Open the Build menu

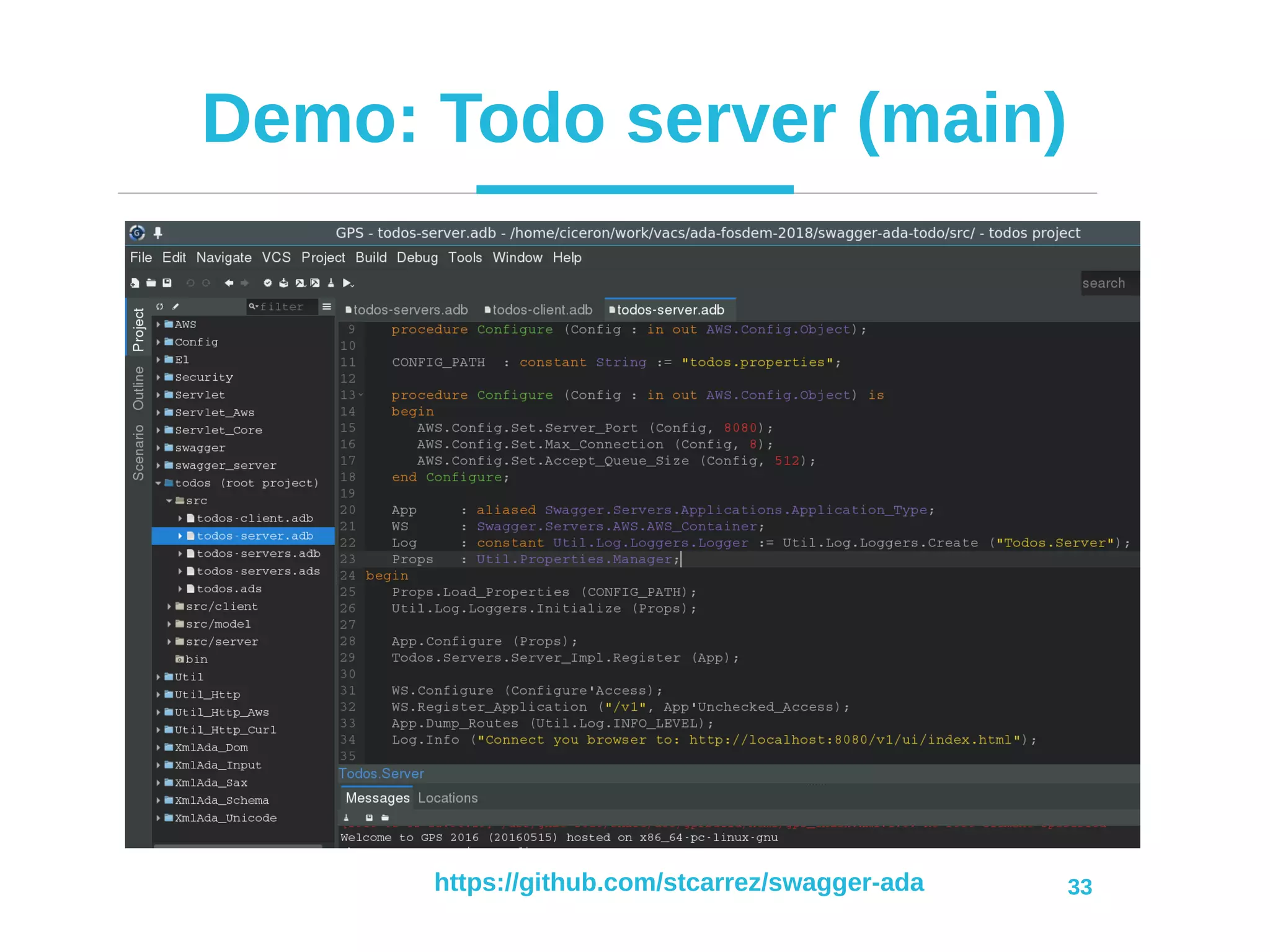click(x=371, y=257)
